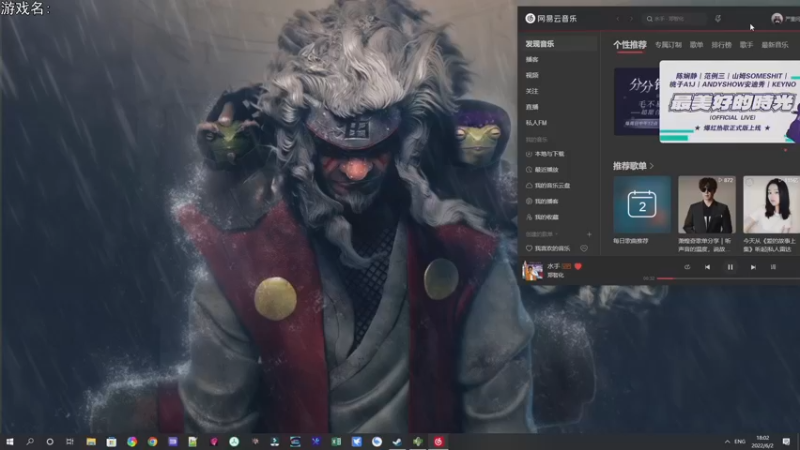Unlike the song with the red heart
The height and width of the screenshot is (450, 800).
pyautogui.click(x=578, y=266)
